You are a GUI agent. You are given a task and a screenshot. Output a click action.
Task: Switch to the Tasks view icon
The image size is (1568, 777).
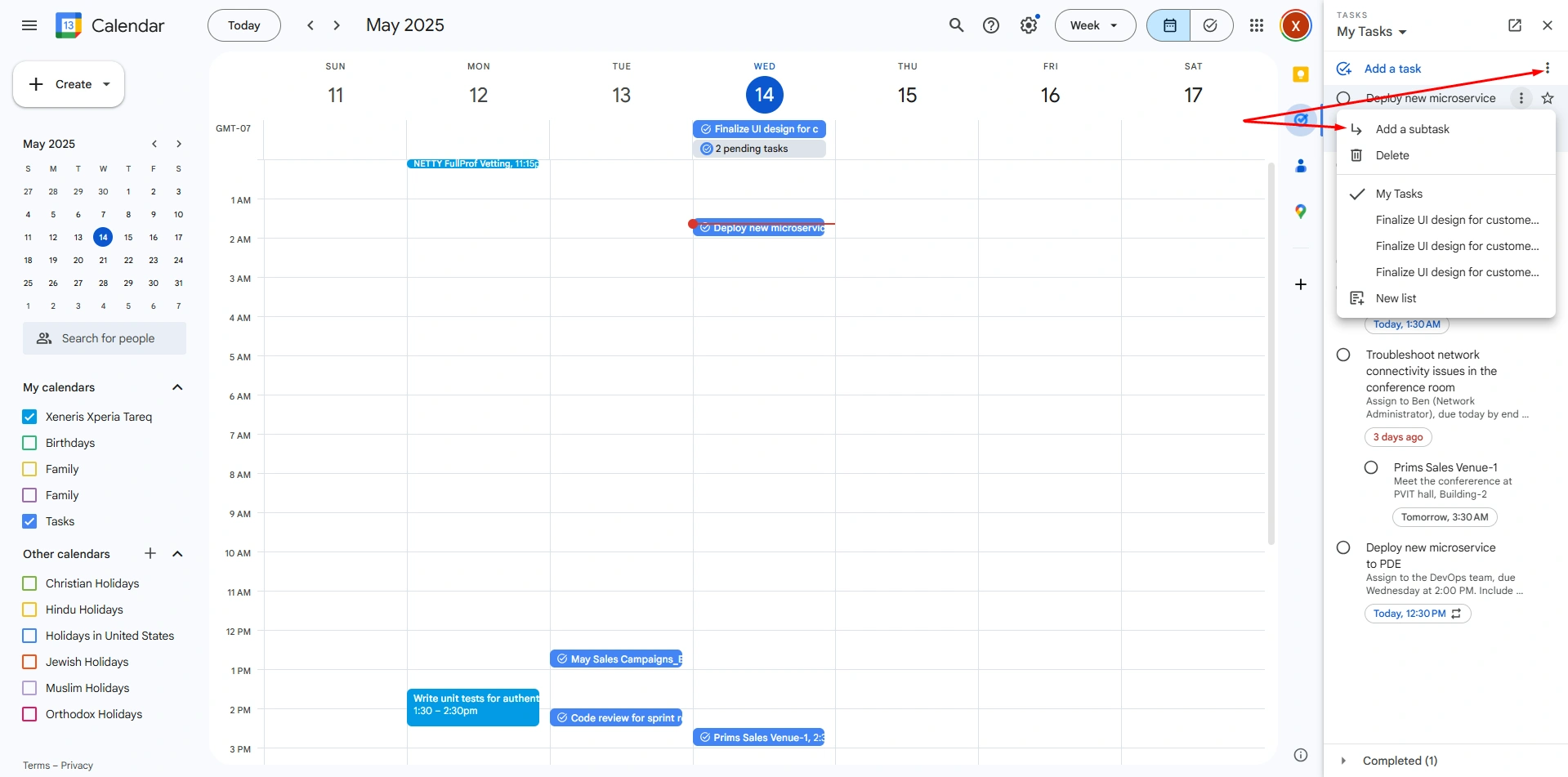1211,25
